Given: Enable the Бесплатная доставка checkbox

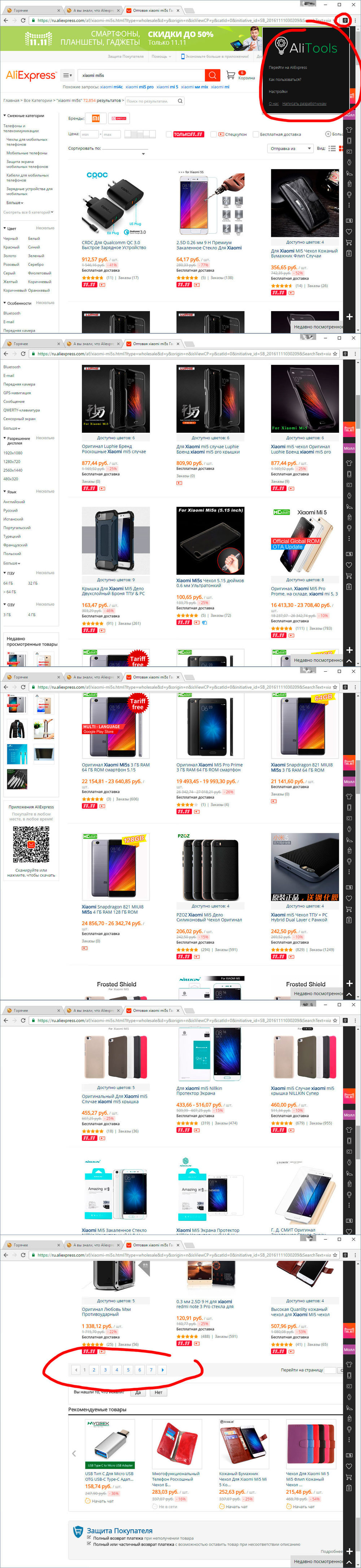Looking at the screenshot, I should [256, 134].
